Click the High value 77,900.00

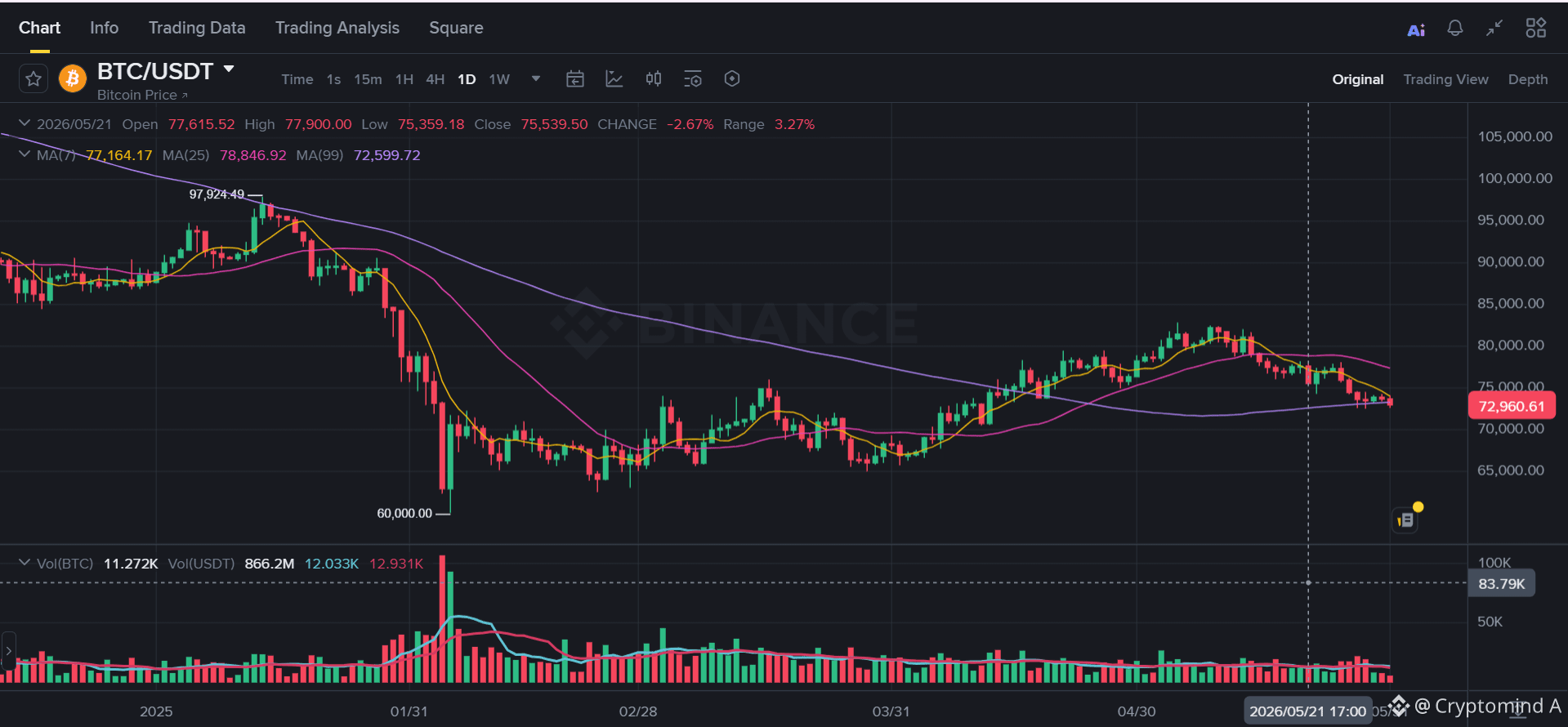319,124
